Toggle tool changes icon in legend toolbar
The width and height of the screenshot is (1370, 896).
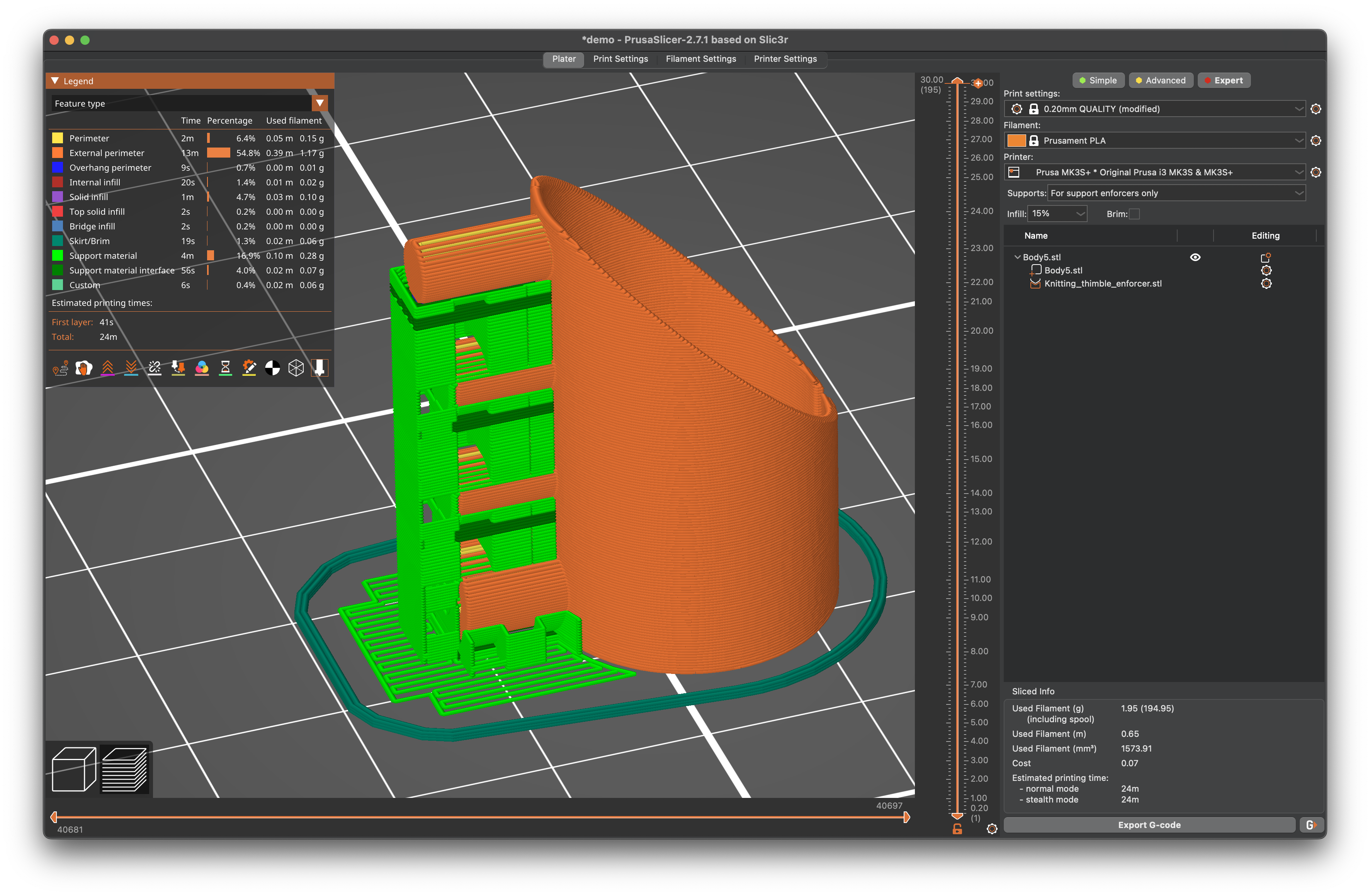(x=178, y=368)
